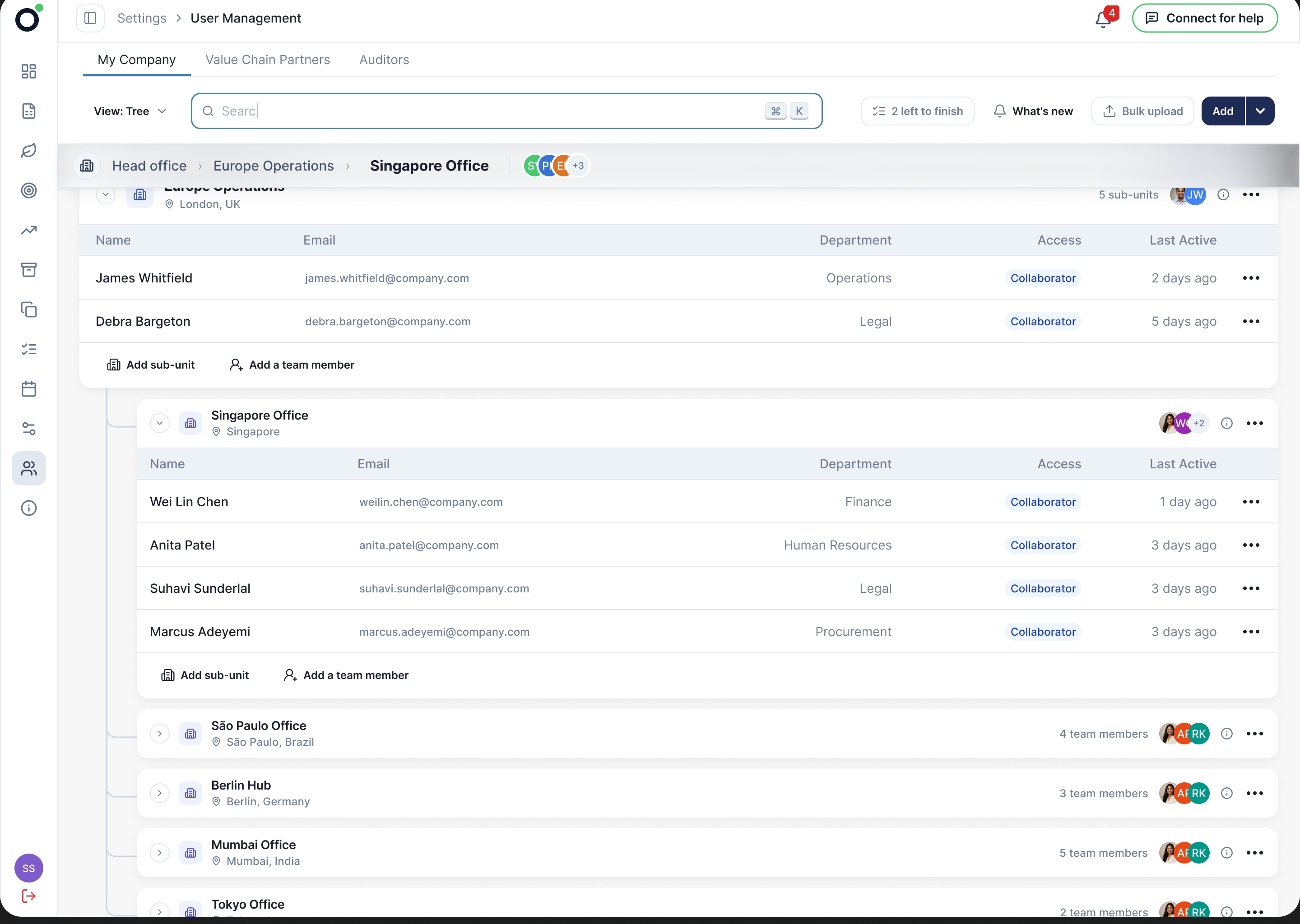
Task: Select the users management icon in sidebar
Action: (x=28, y=469)
